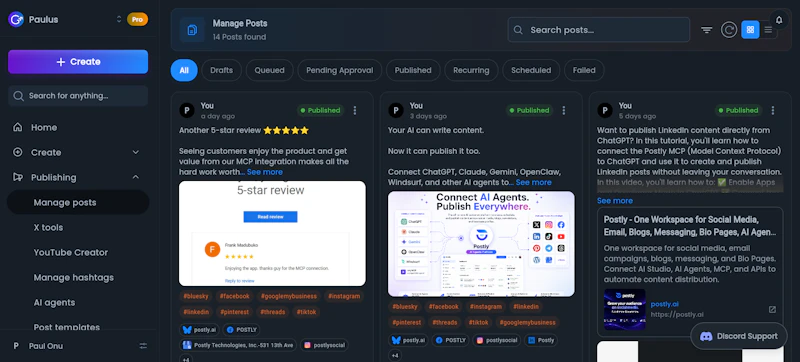This screenshot has height=362, width=800.
Task: Select the Recurring filter tab
Action: coord(471,70)
